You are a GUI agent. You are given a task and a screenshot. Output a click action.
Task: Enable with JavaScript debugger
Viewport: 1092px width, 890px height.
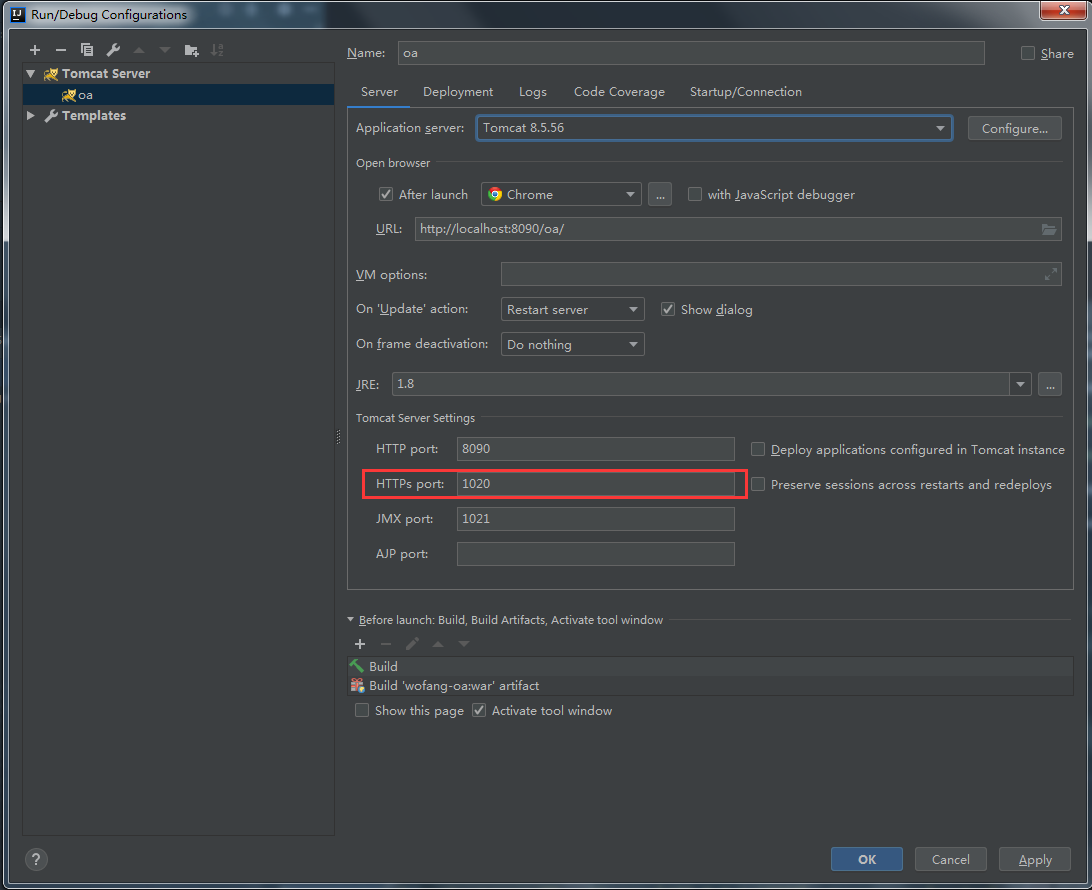pyautogui.click(x=695, y=194)
